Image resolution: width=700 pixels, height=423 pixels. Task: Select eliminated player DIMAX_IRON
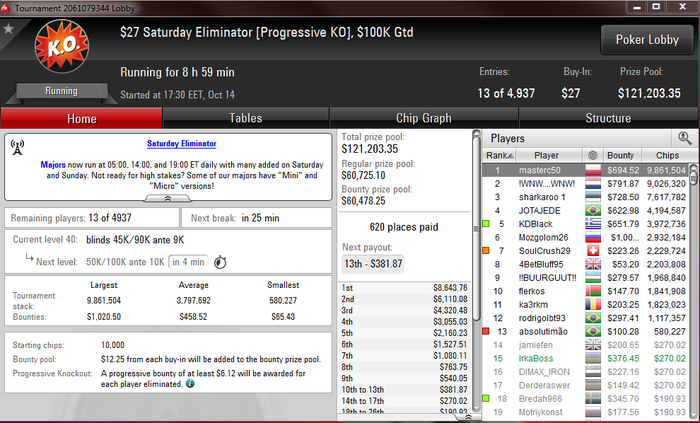coord(586,372)
